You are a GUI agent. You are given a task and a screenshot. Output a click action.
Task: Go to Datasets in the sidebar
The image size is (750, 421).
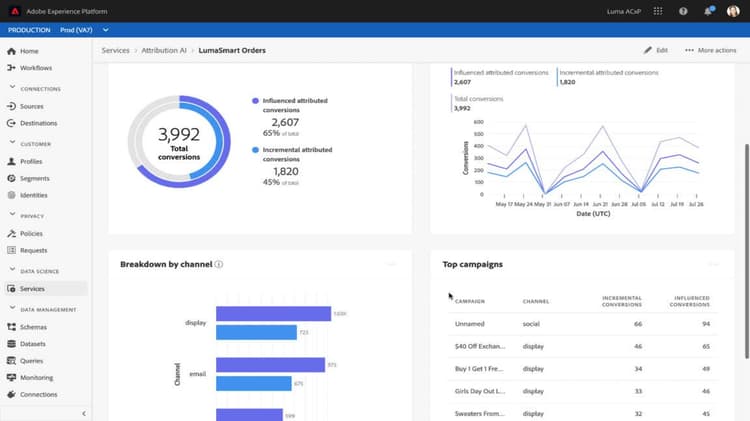tap(33, 344)
